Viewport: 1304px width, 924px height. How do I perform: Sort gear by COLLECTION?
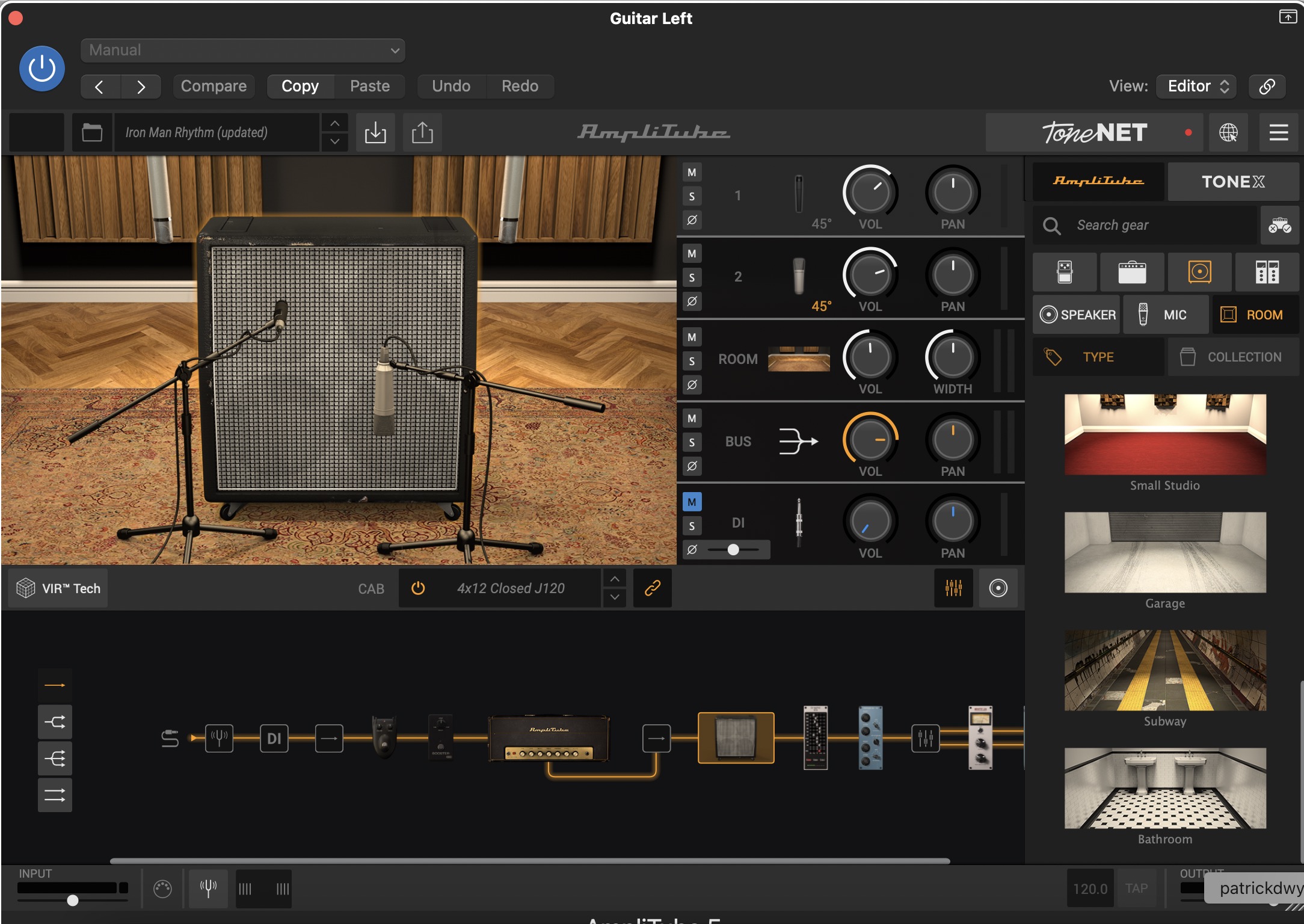point(1233,357)
